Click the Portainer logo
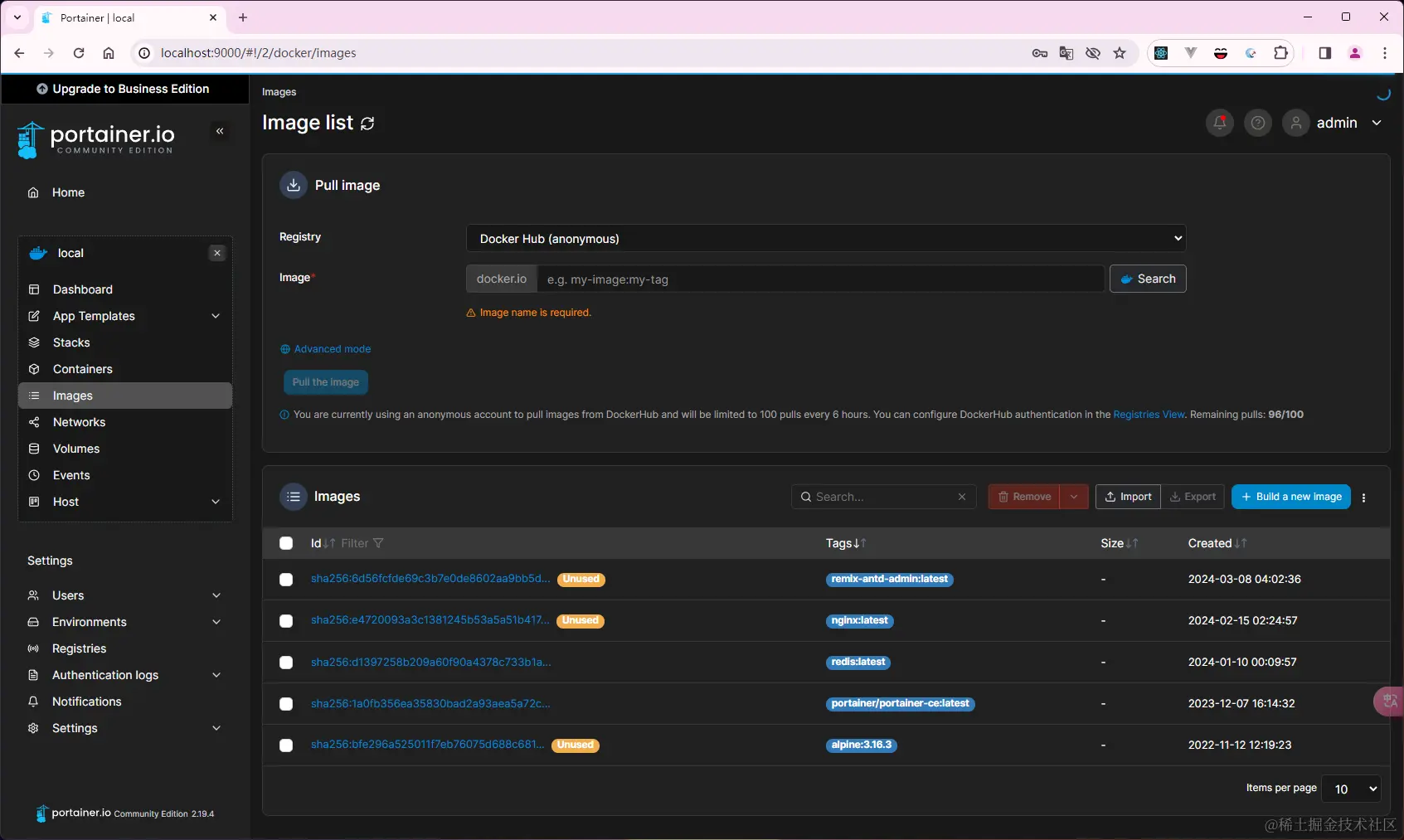This screenshot has width=1404, height=840. pyautogui.click(x=96, y=139)
